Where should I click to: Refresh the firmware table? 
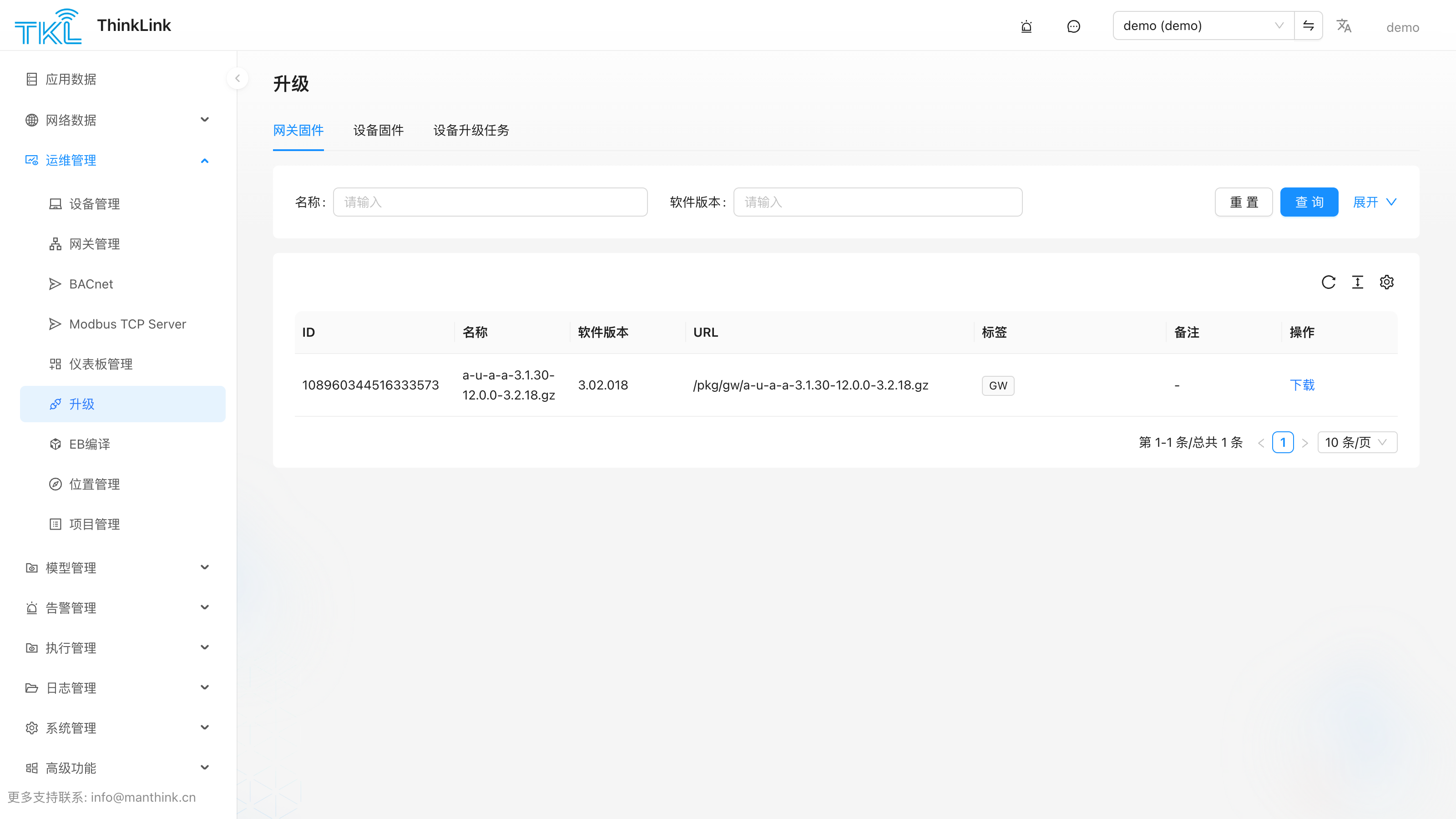point(1328,282)
